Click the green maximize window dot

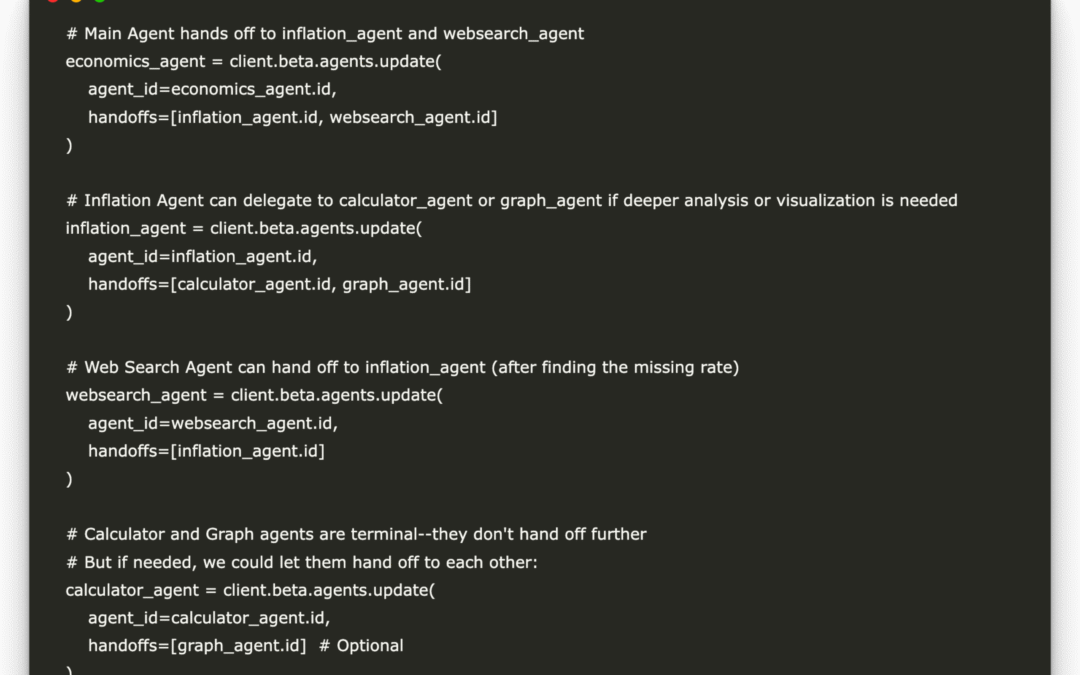(99, 1)
